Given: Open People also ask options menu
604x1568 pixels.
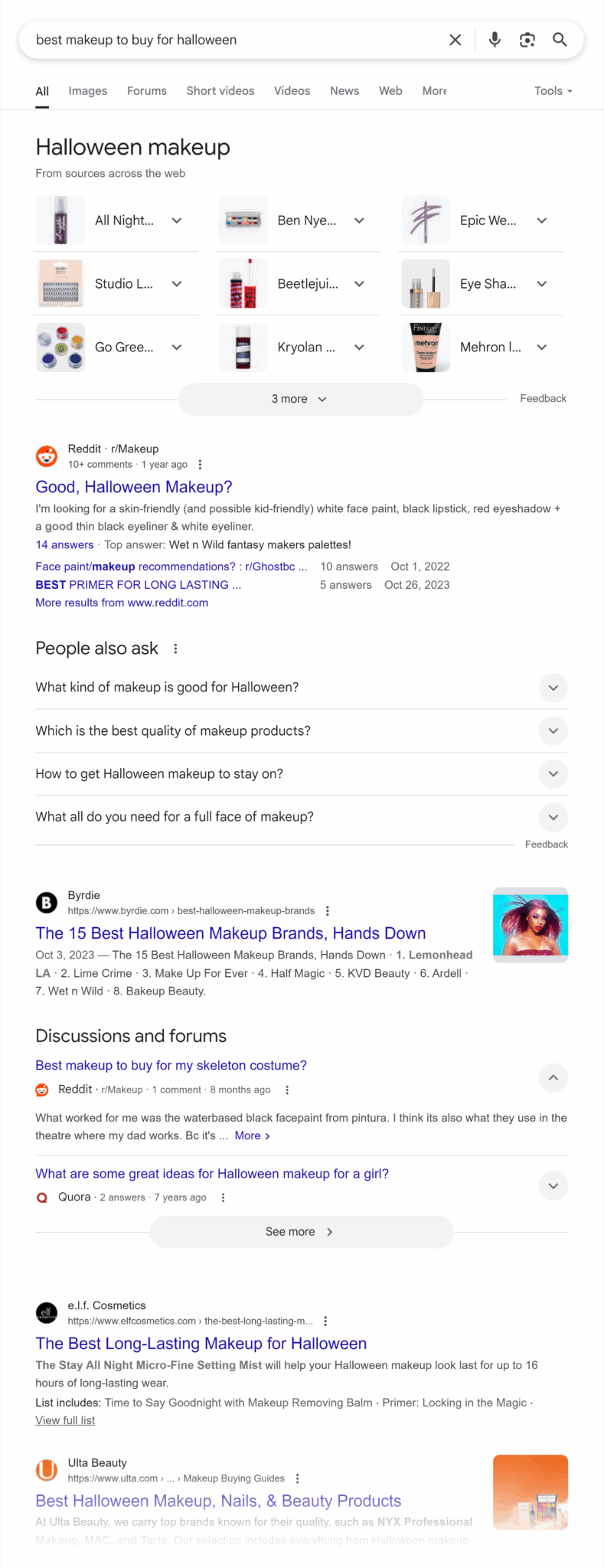Looking at the screenshot, I should (175, 648).
